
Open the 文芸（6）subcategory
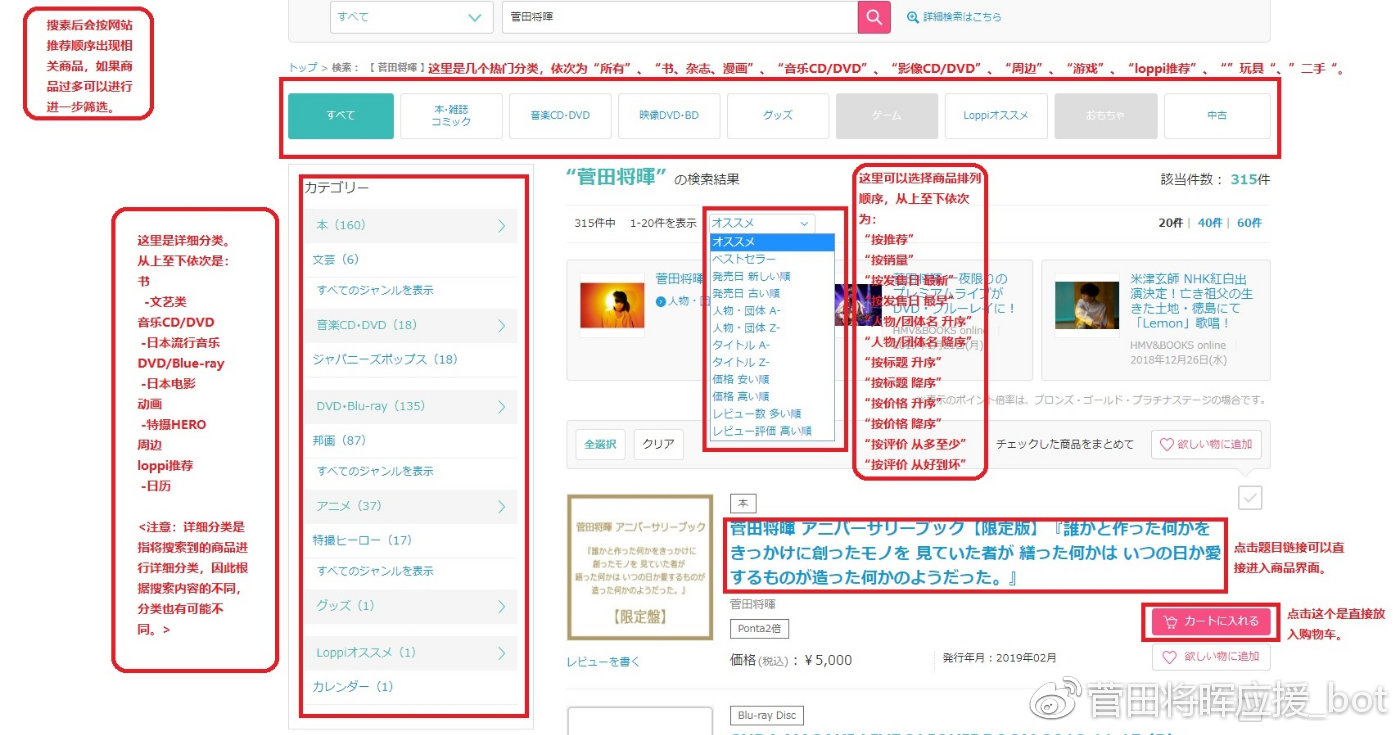[x=336, y=260]
